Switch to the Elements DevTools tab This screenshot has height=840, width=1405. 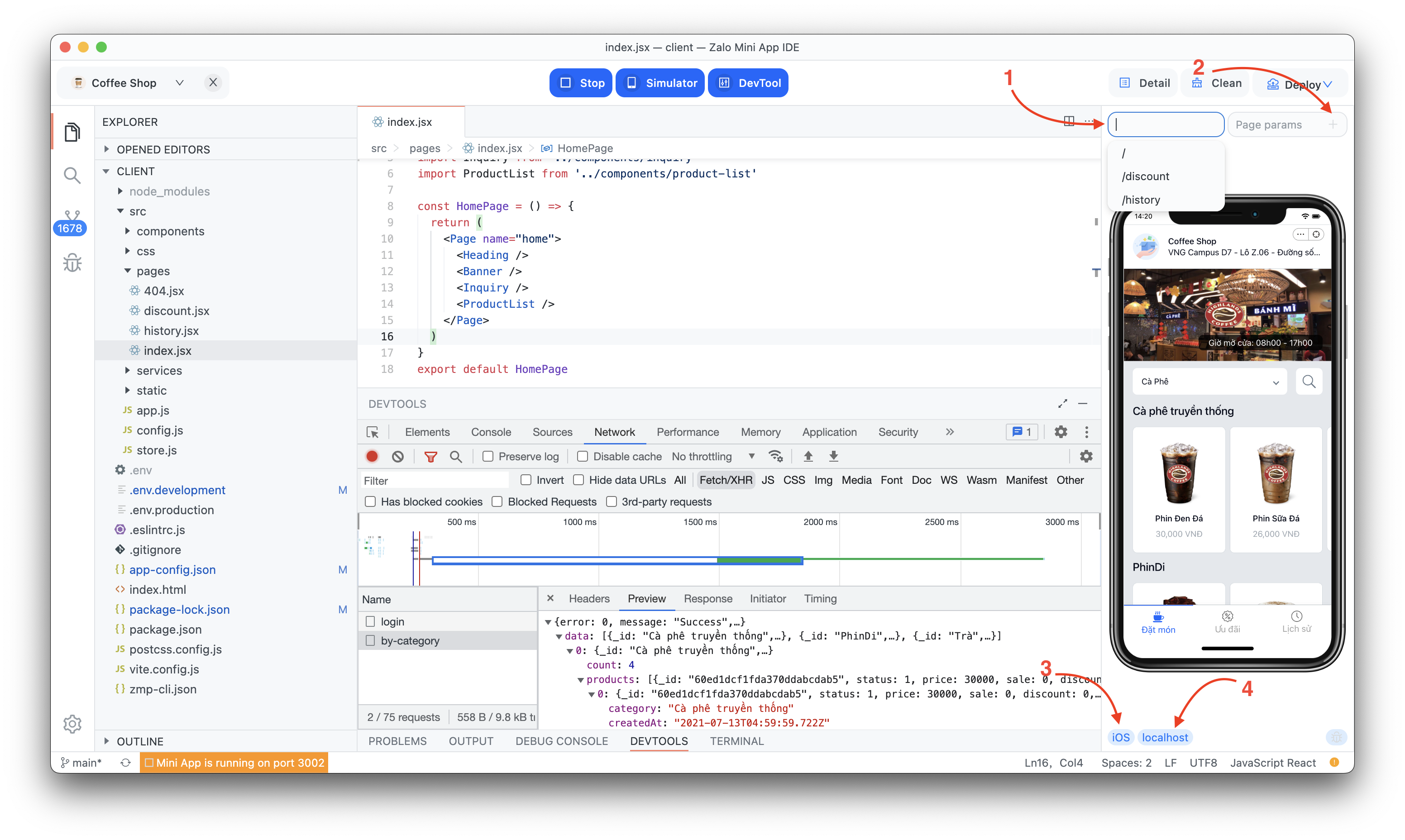(x=427, y=432)
